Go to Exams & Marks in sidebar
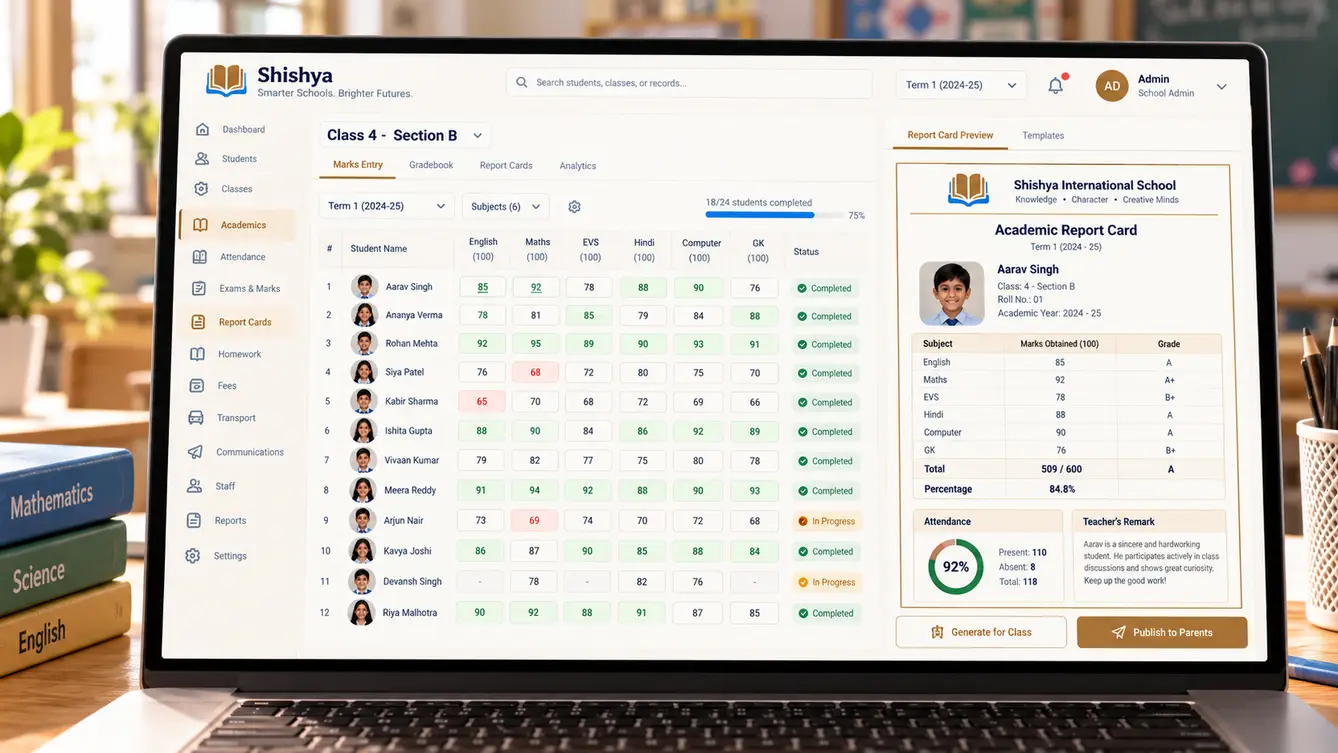1338x753 pixels. coord(250,288)
